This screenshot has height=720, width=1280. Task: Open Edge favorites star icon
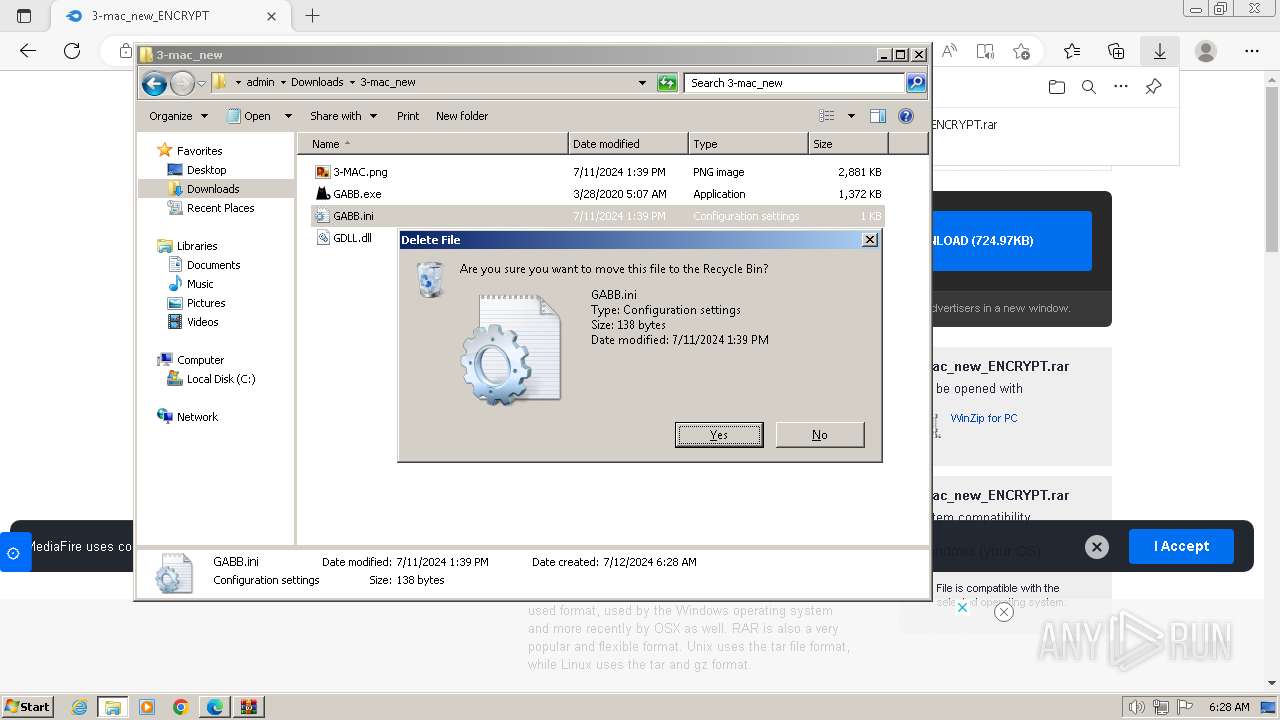click(x=1072, y=51)
